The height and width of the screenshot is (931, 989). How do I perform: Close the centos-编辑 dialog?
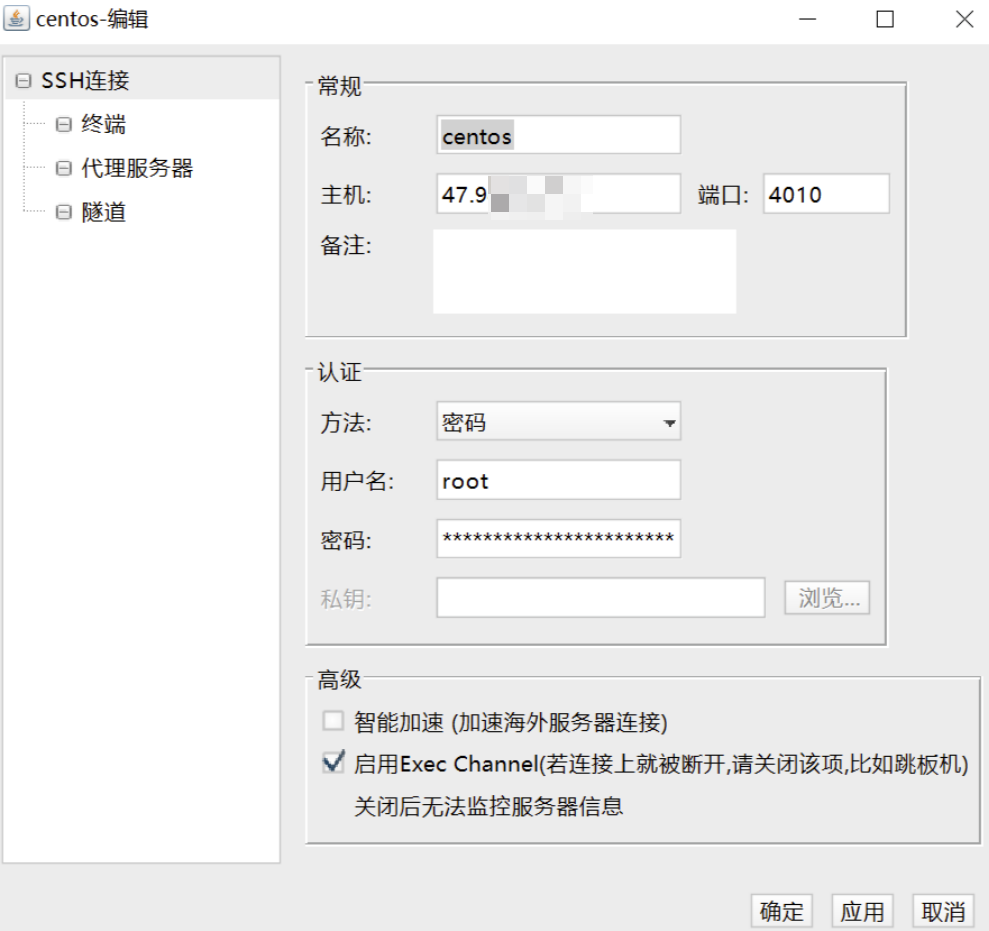point(964,19)
